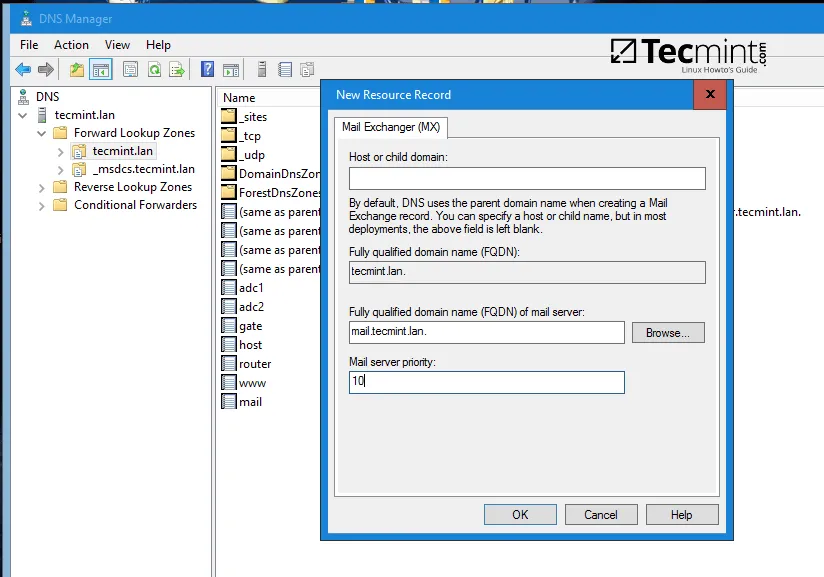Click the Refresh icon in the toolbar
The image size is (824, 577).
pyautogui.click(x=155, y=69)
